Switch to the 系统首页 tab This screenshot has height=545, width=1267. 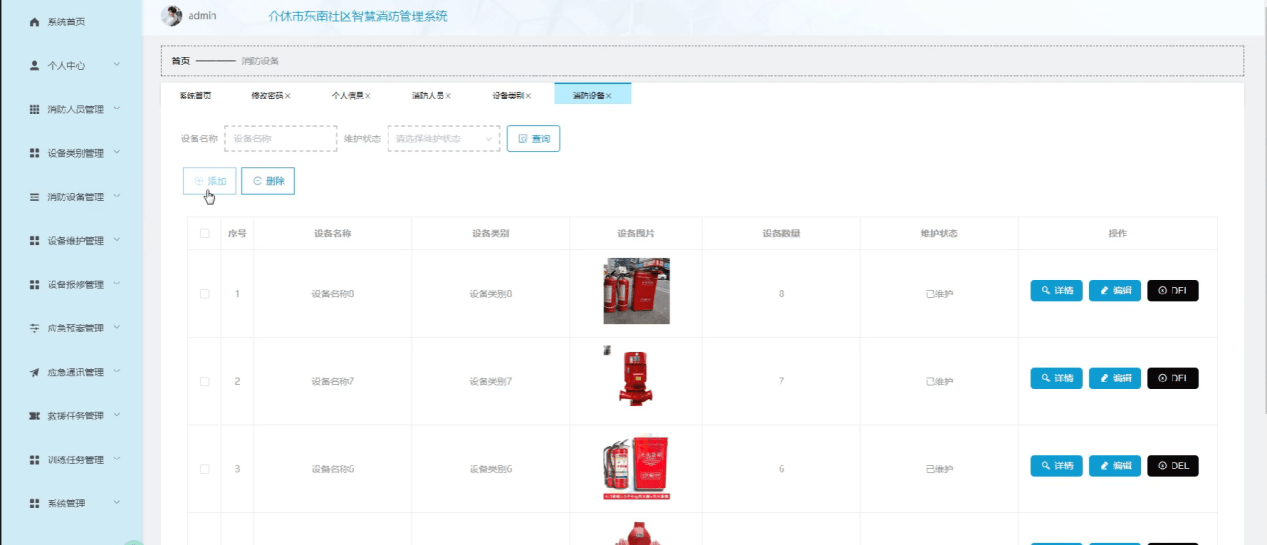(195, 96)
